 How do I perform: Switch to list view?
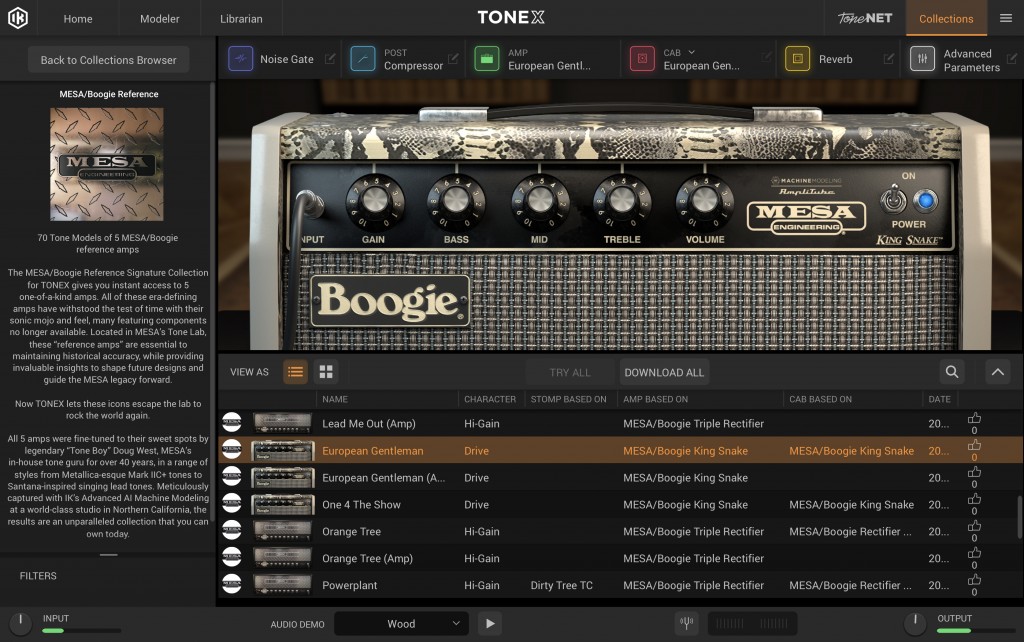pos(295,372)
